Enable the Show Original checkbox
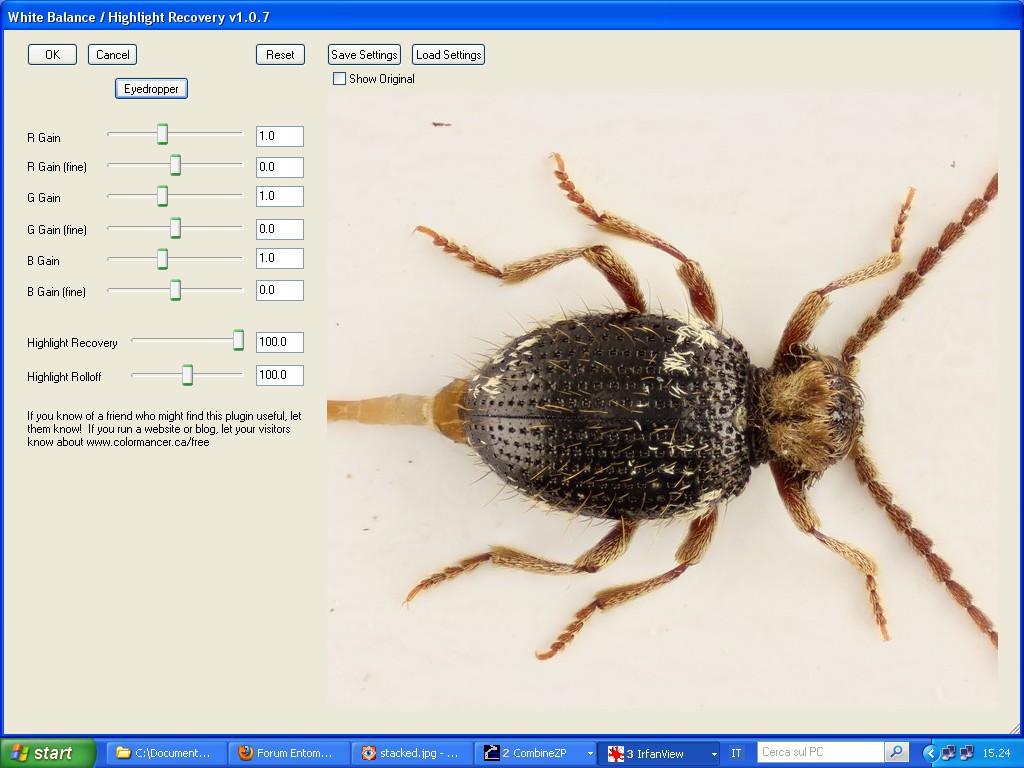The height and width of the screenshot is (768, 1024). tap(340, 79)
